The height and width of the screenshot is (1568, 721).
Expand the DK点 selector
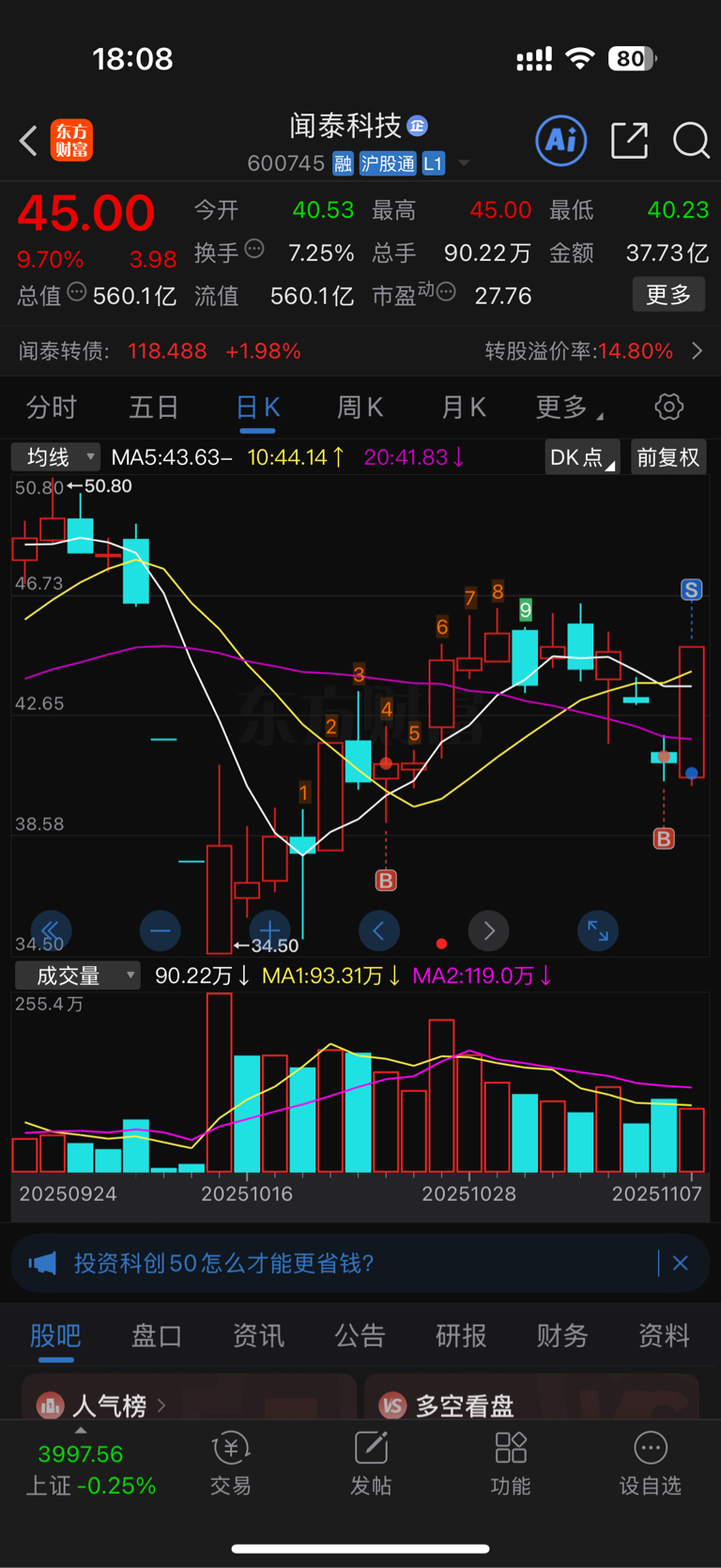click(581, 457)
